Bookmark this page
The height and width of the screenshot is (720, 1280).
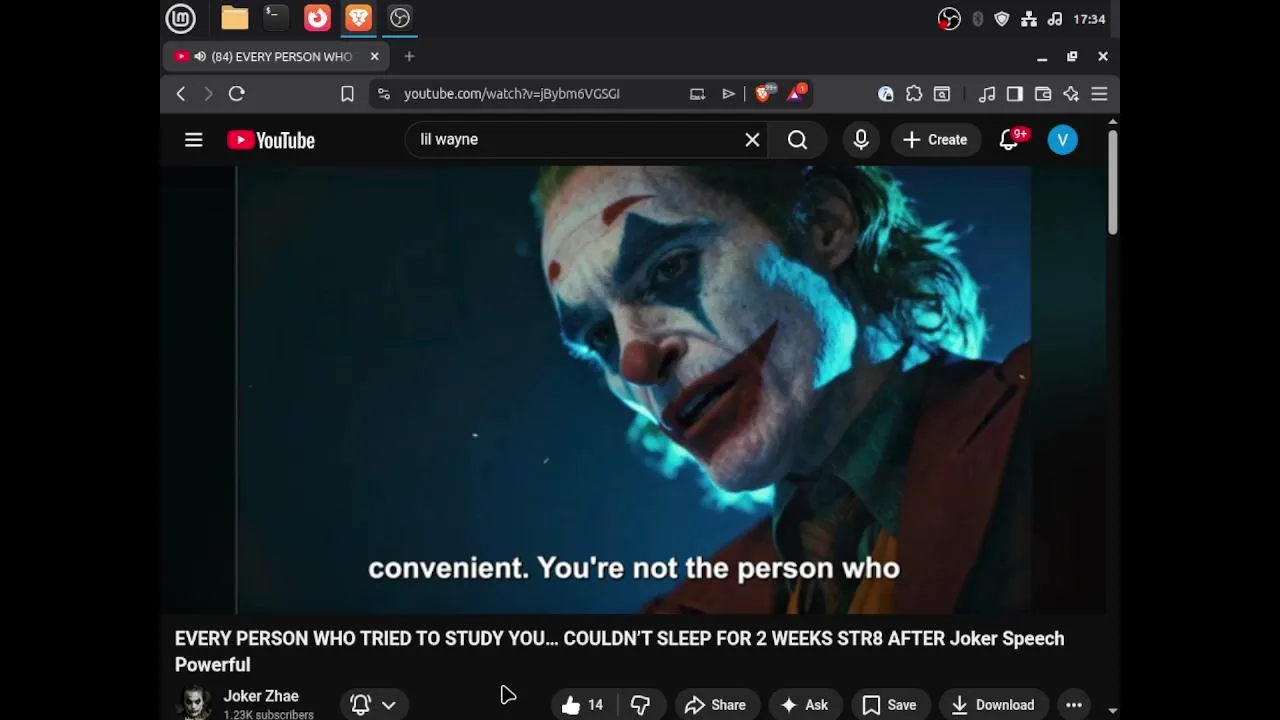[x=347, y=94]
